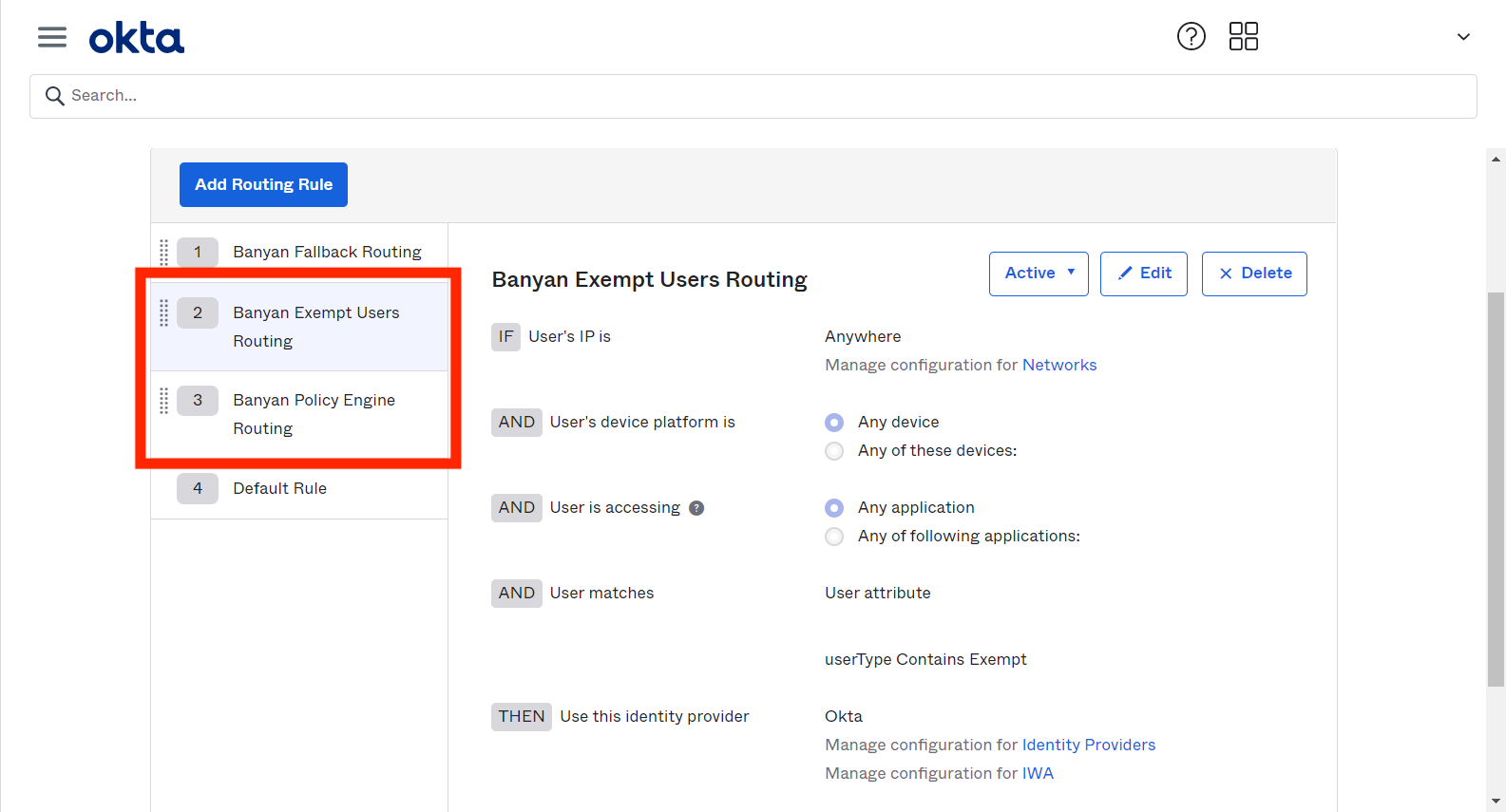This screenshot has height=812, width=1506.
Task: Click the Add Routing Rule button
Action: tap(263, 184)
